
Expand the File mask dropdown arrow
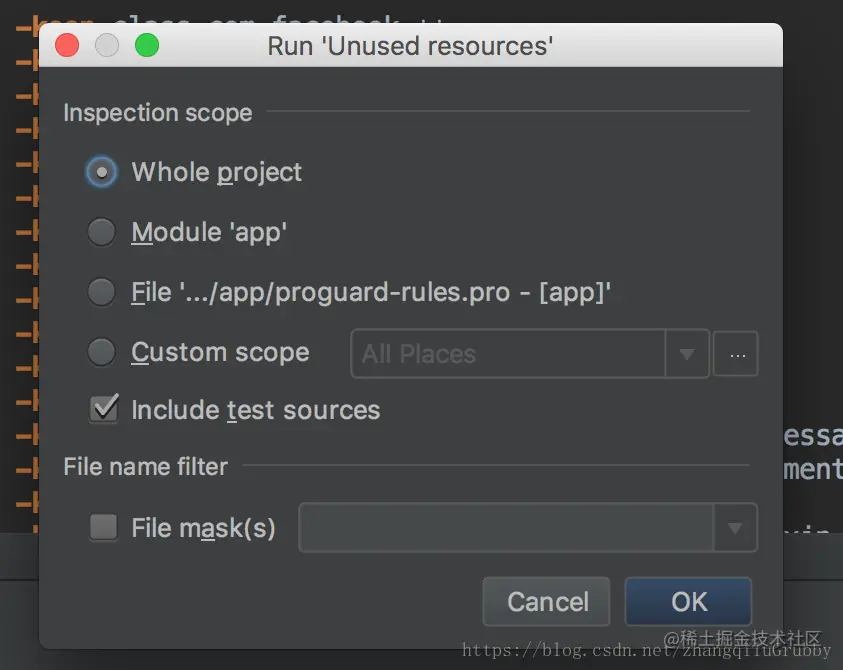click(x=735, y=528)
